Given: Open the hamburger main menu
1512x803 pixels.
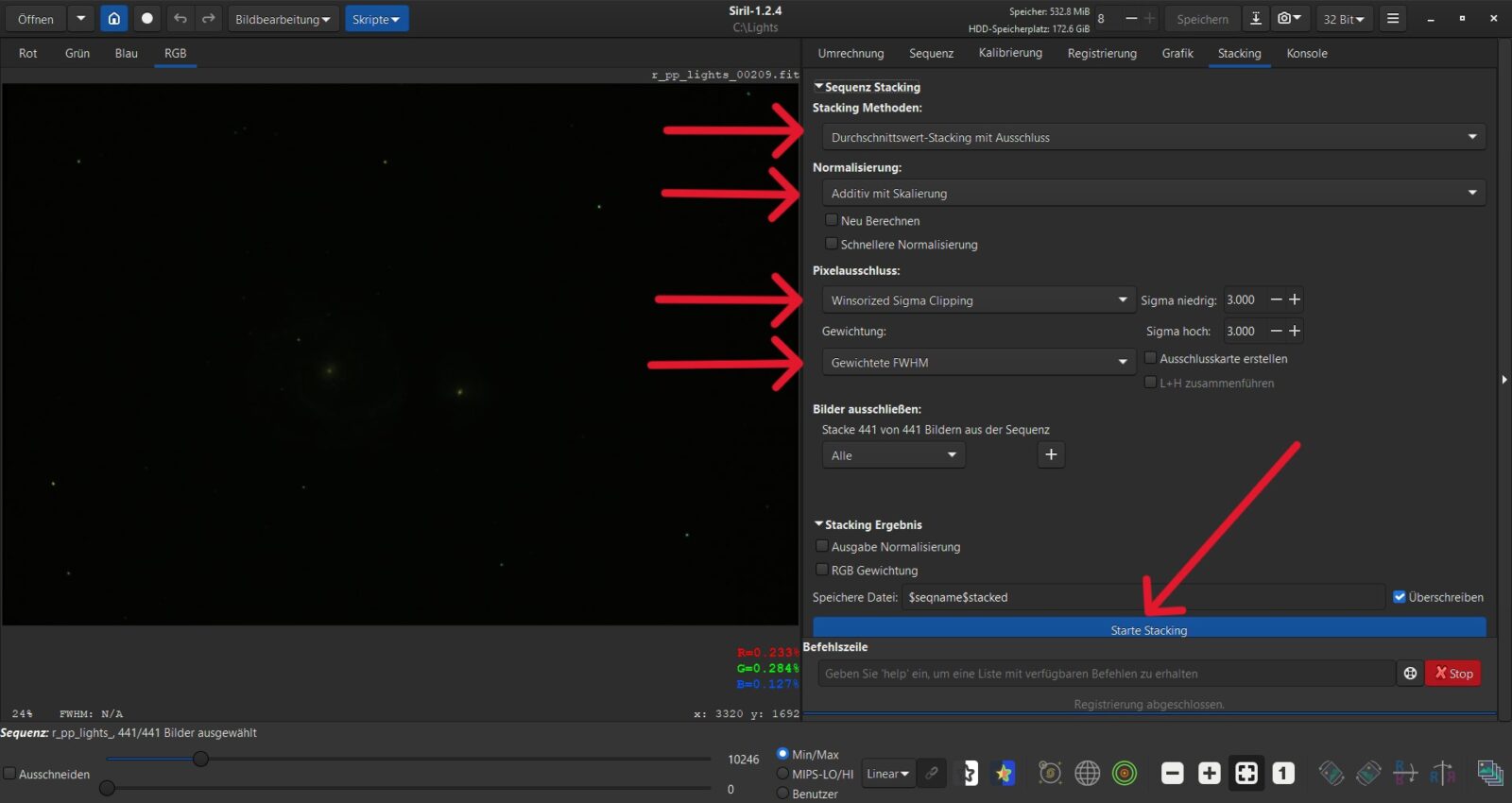Looking at the screenshot, I should coord(1393,19).
